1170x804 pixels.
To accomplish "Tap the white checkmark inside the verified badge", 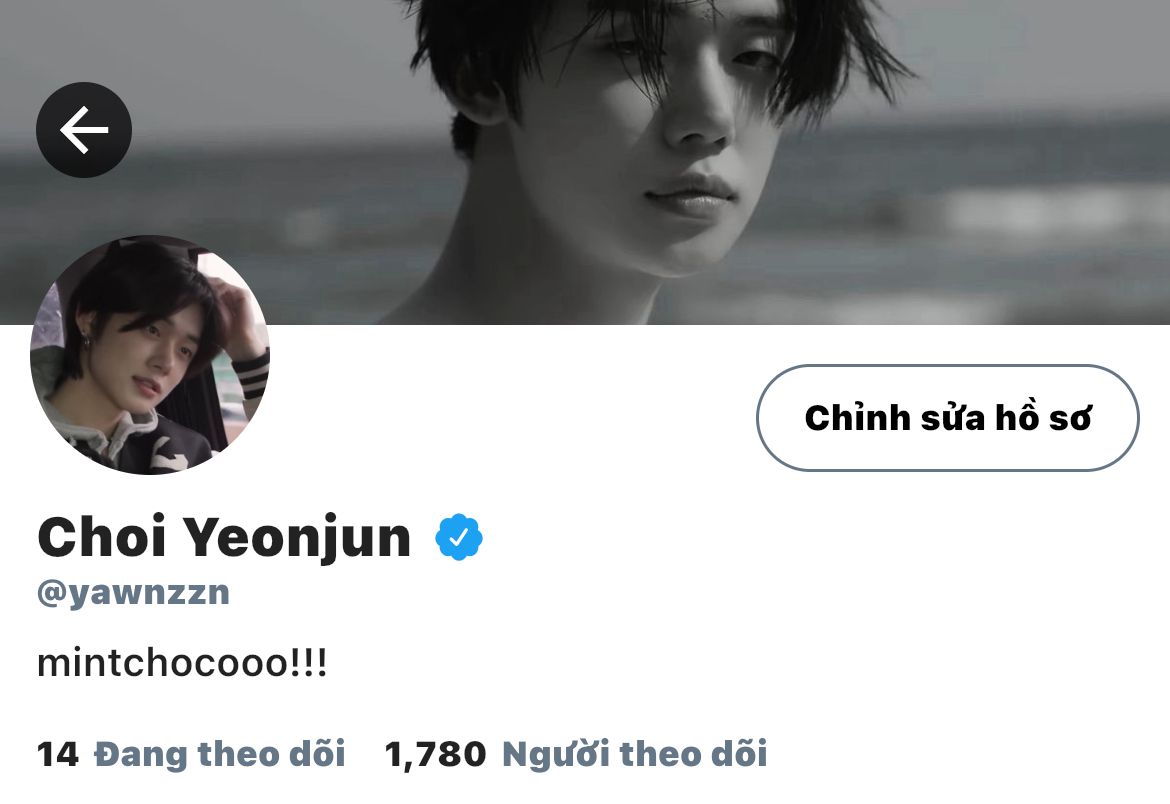I will (459, 537).
